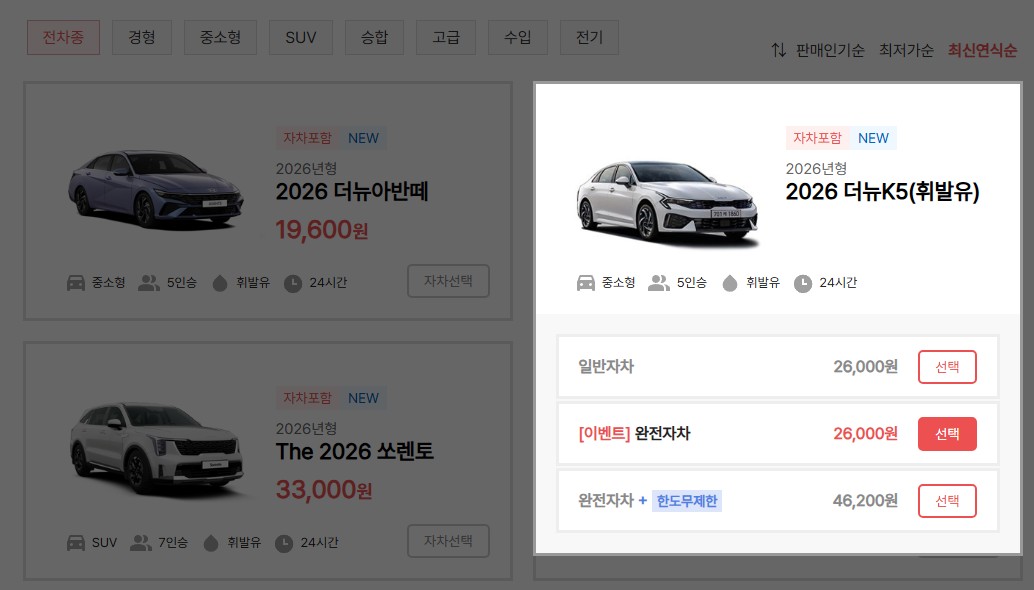The image size is (1034, 590).
Task: Sort by 최신연식순
Action: click(x=983, y=50)
